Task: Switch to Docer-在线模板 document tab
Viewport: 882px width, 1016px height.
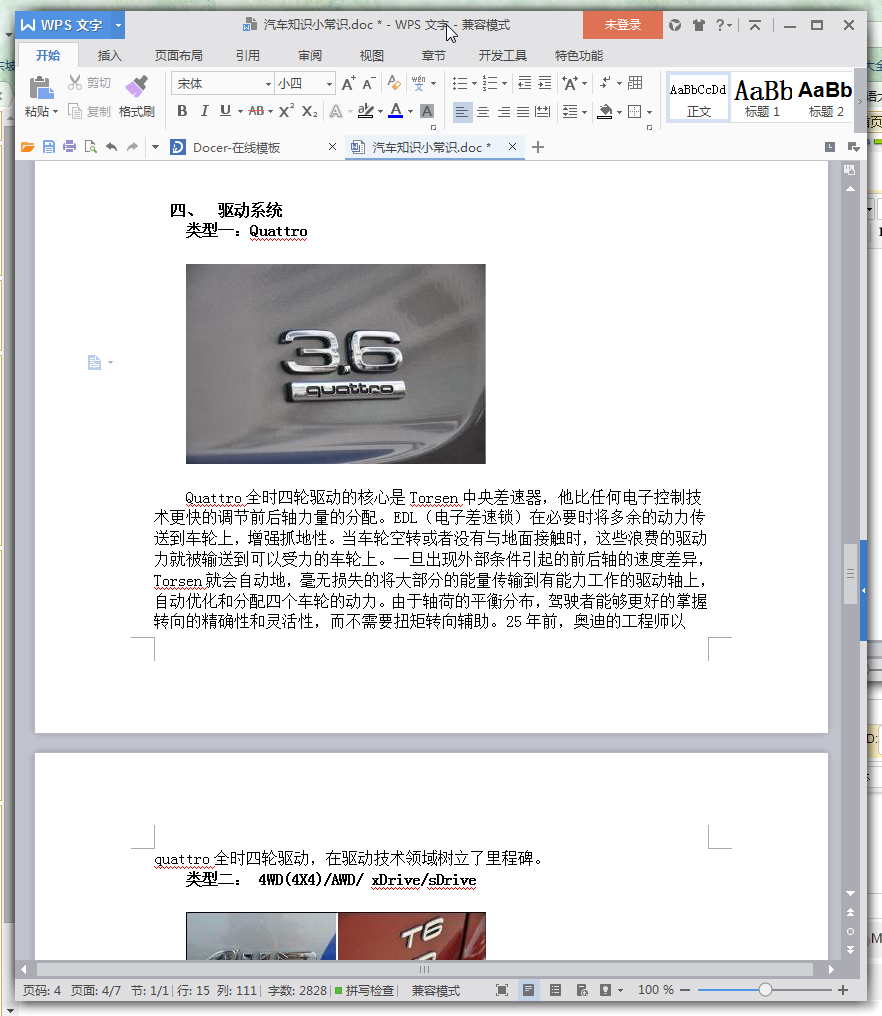Action: 237,148
